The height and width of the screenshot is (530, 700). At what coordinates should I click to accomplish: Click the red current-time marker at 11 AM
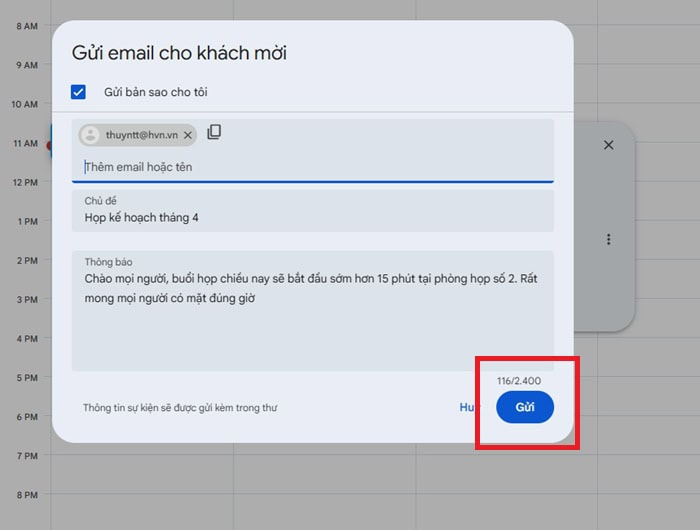click(48, 145)
